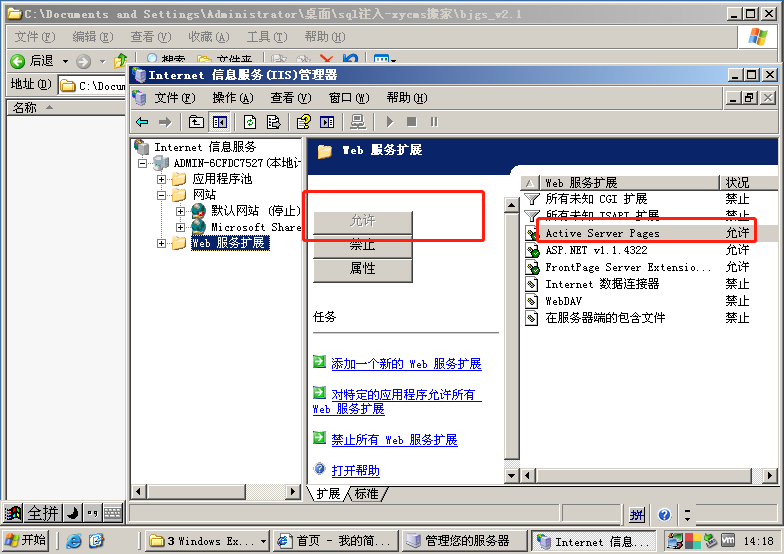Open the IIS 操作(A) menu
The height and width of the screenshot is (554, 784).
click(x=232, y=98)
